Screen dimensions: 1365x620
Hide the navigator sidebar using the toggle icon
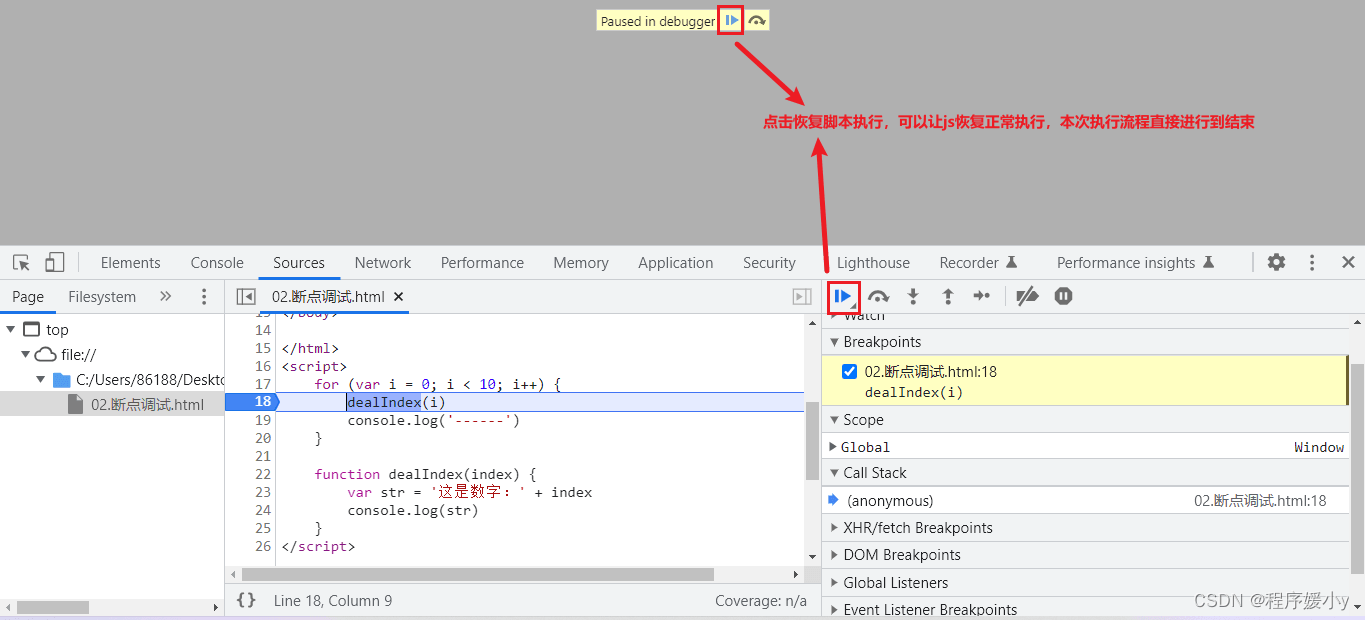(x=246, y=297)
